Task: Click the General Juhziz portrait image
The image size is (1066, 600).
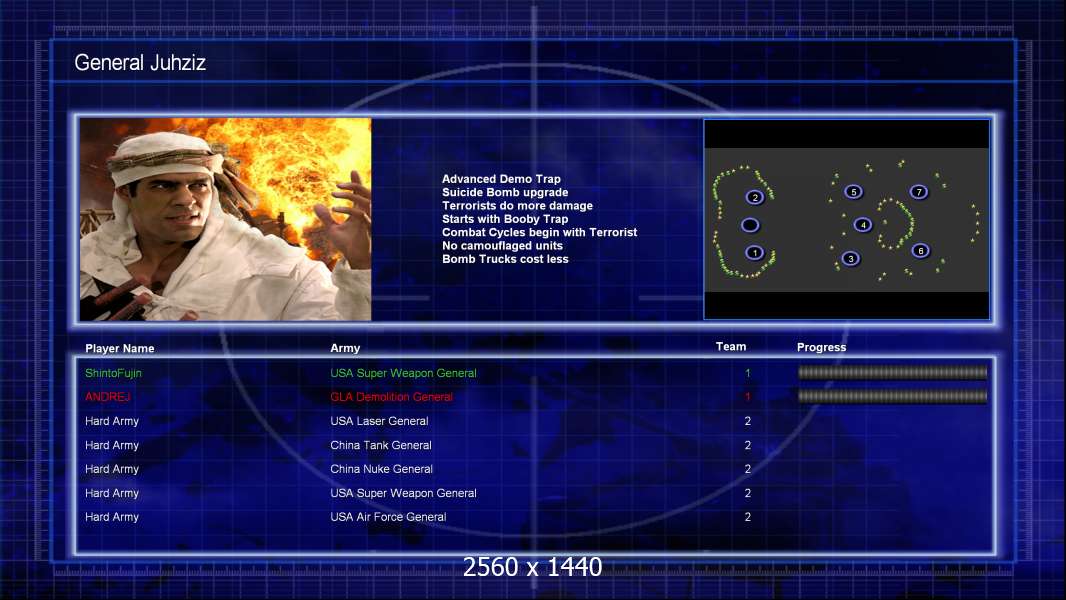Action: pos(226,219)
